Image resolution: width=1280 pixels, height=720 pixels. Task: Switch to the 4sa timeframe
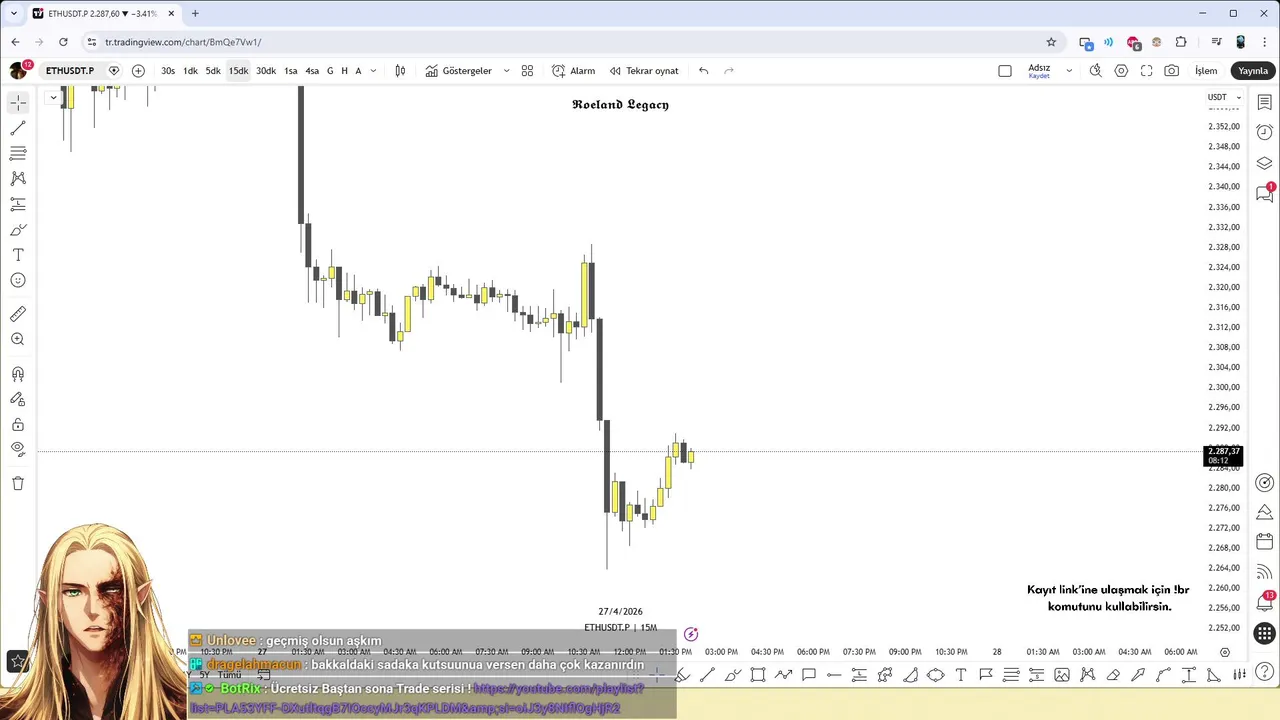pyautogui.click(x=312, y=71)
